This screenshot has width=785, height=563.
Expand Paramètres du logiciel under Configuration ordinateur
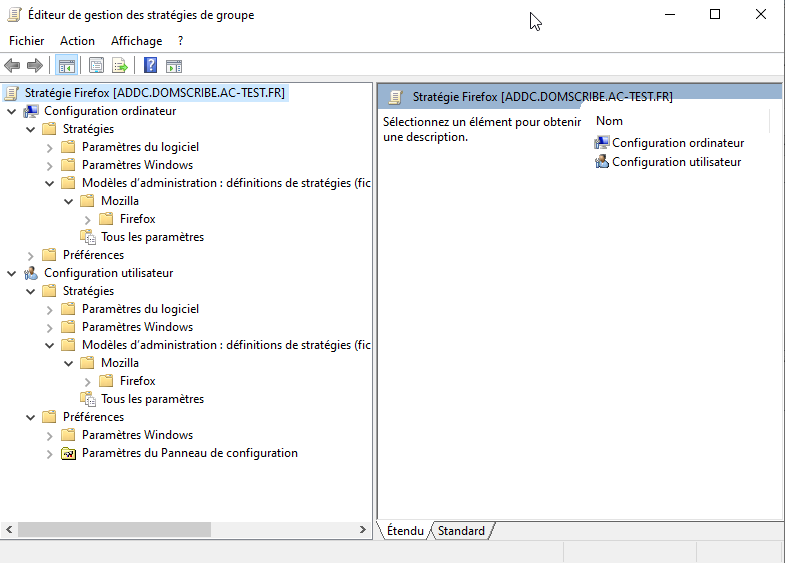click(x=50, y=148)
